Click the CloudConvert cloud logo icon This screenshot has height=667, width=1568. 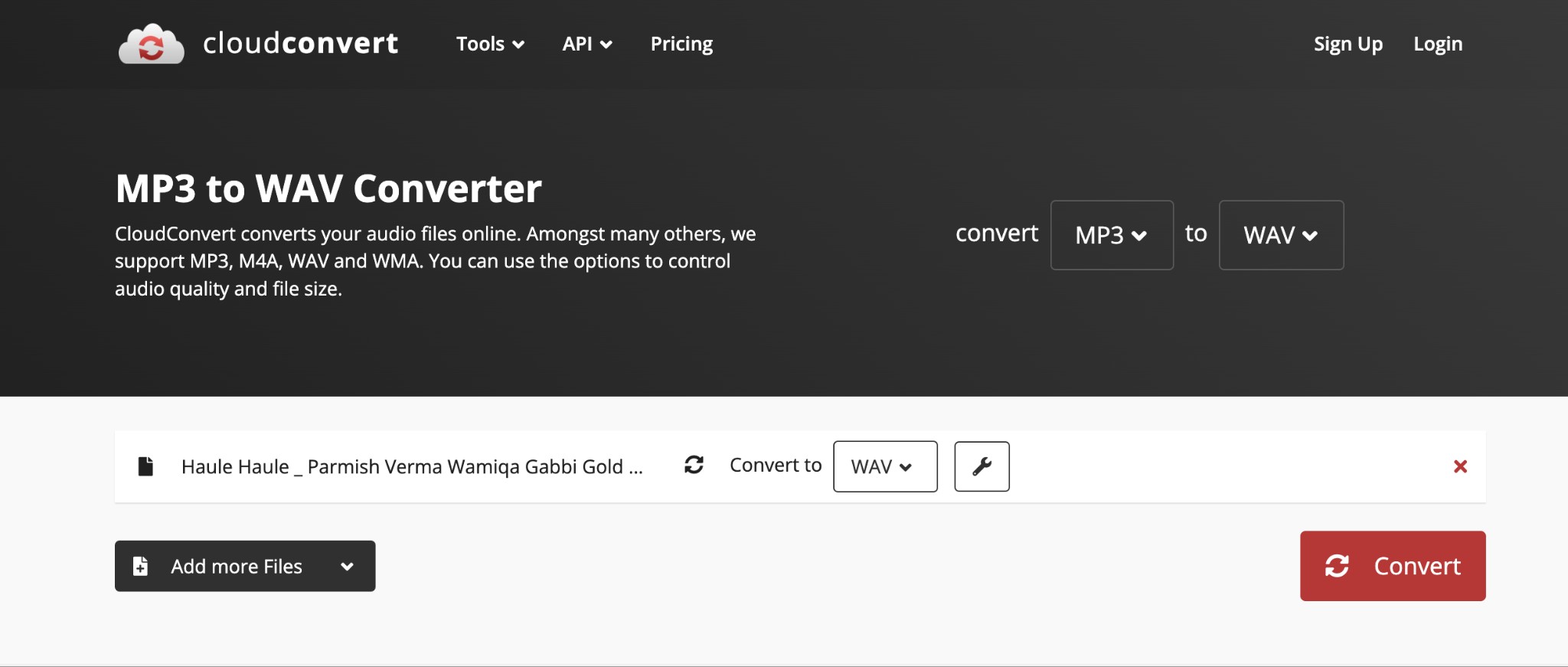tap(152, 44)
